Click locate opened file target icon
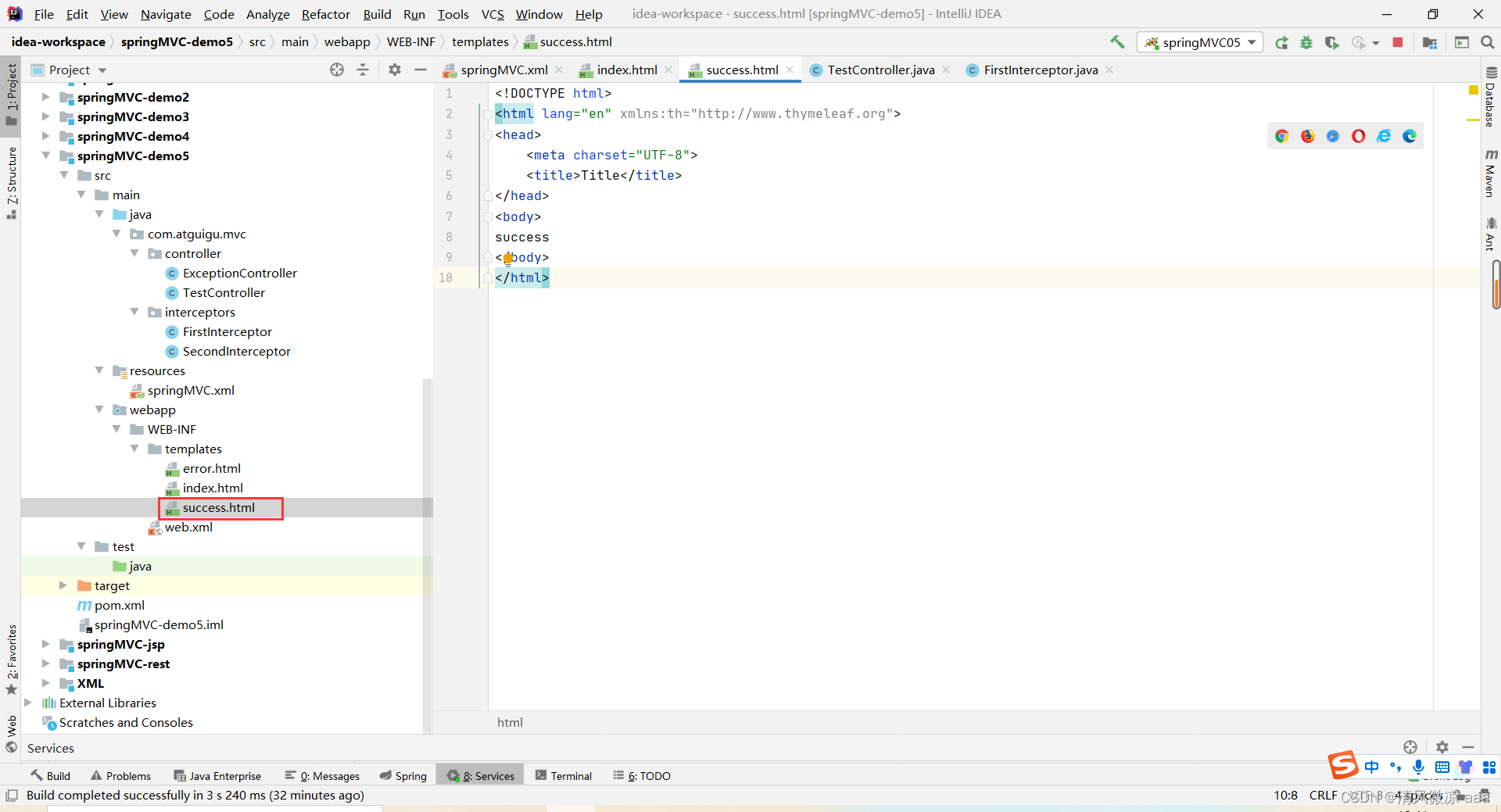The height and width of the screenshot is (812, 1501). point(337,70)
